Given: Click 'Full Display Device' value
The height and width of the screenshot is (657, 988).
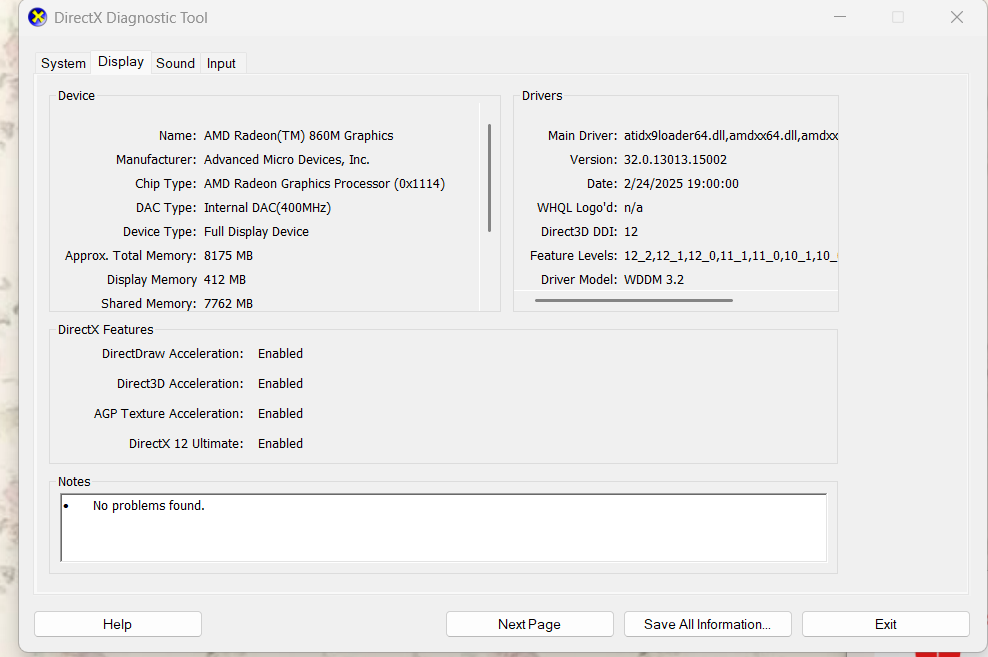Looking at the screenshot, I should pyautogui.click(x=256, y=232).
